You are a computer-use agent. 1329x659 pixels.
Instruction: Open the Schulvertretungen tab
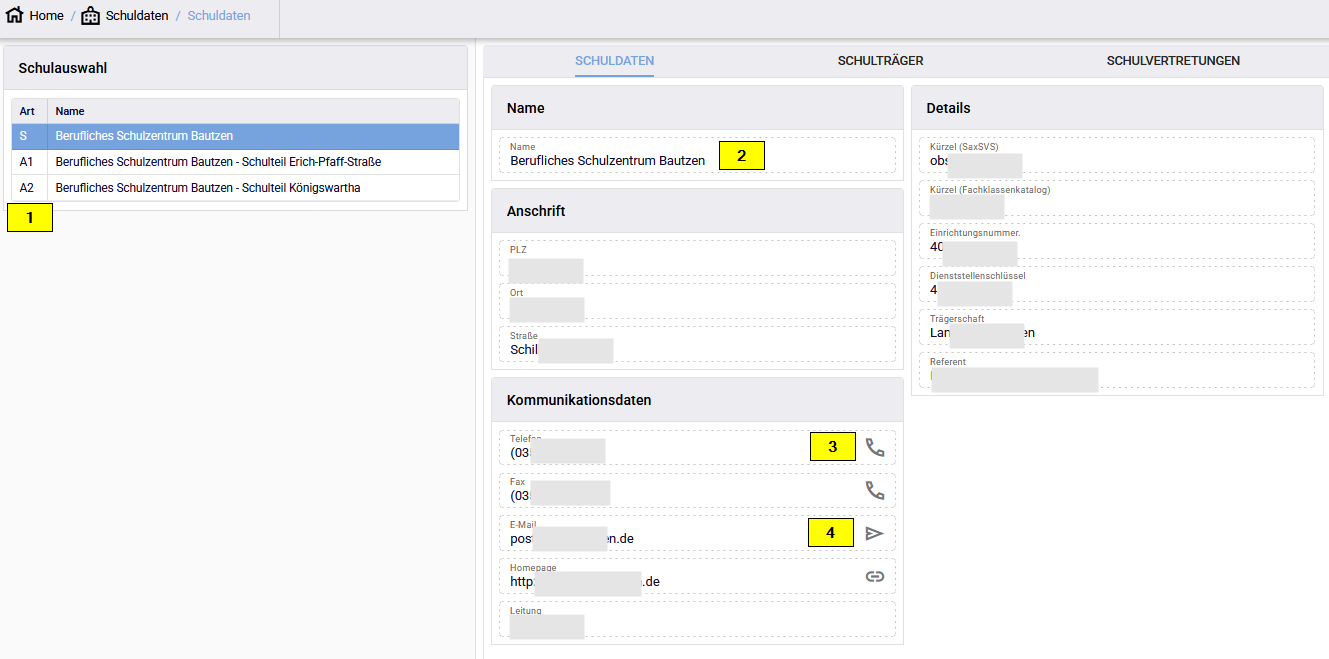pos(1172,61)
